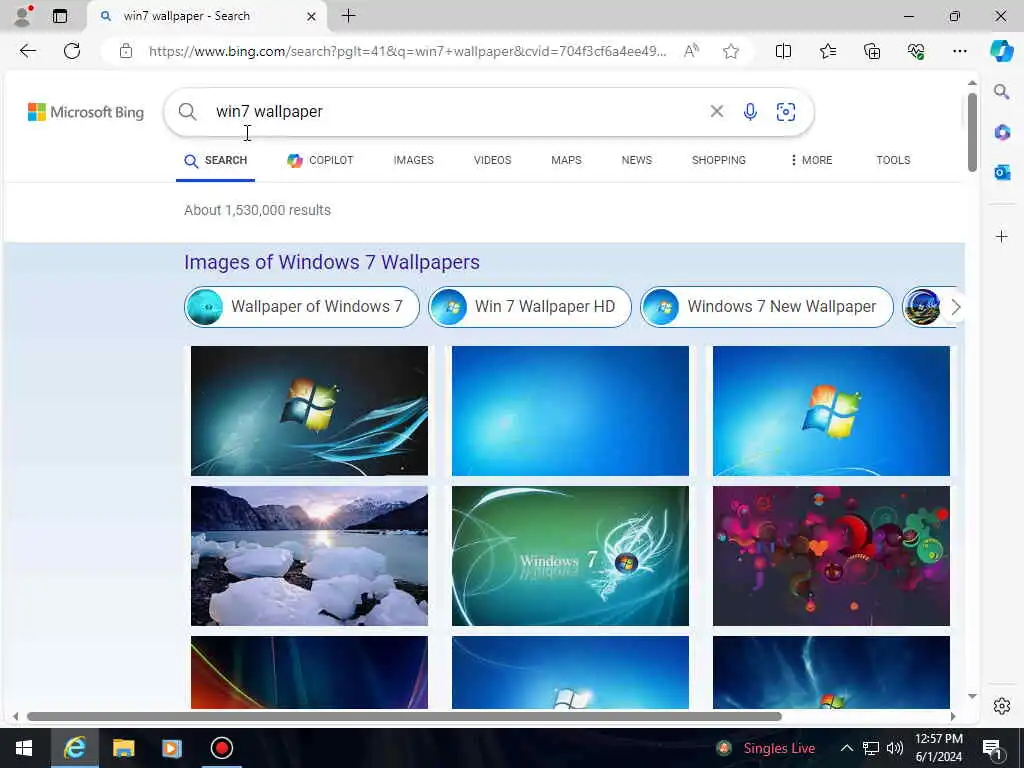The height and width of the screenshot is (768, 1024).
Task: Click the browser Back arrow
Action: (27, 51)
